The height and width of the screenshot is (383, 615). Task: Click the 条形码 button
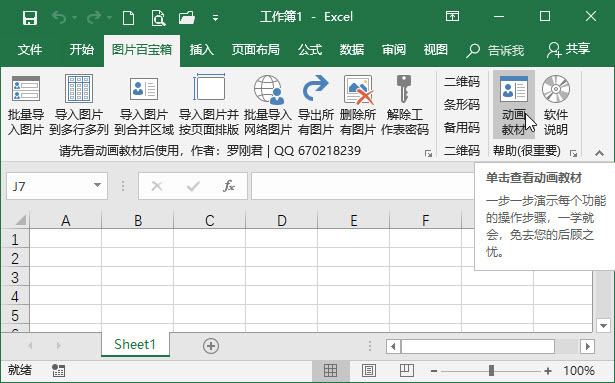[462, 105]
